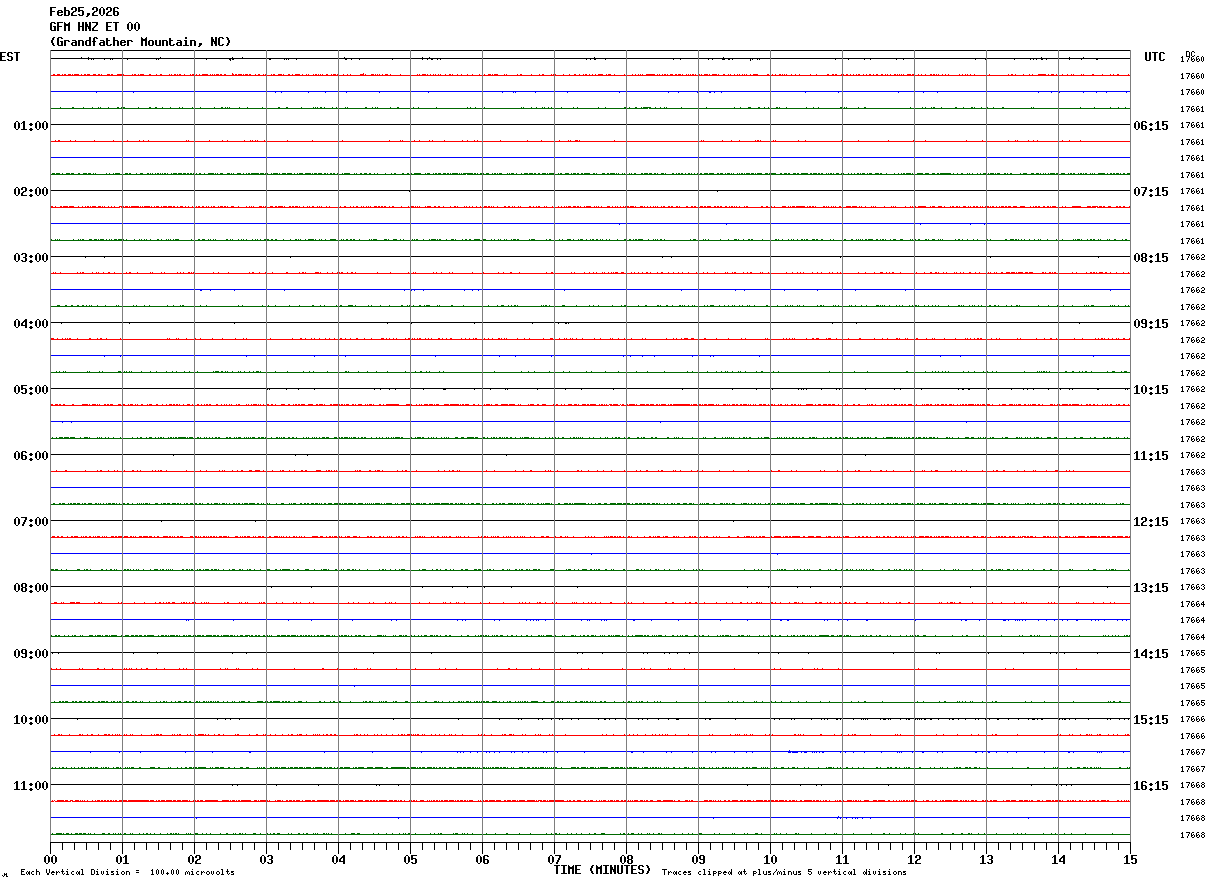Select the "05:00" EST row label

(x=31, y=389)
